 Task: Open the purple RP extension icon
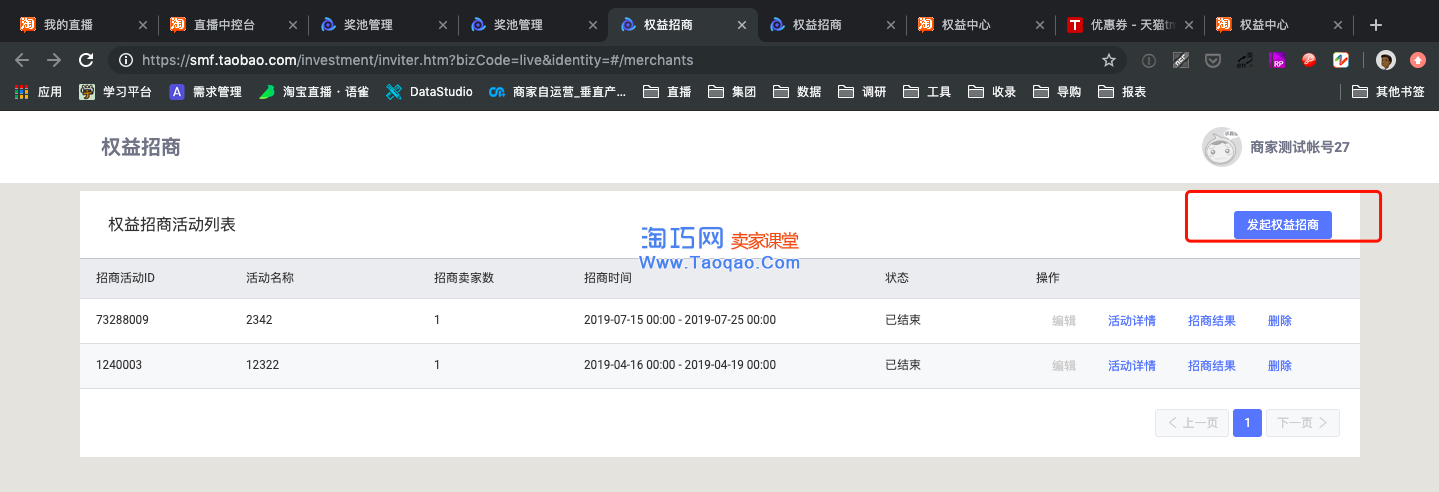(1277, 60)
